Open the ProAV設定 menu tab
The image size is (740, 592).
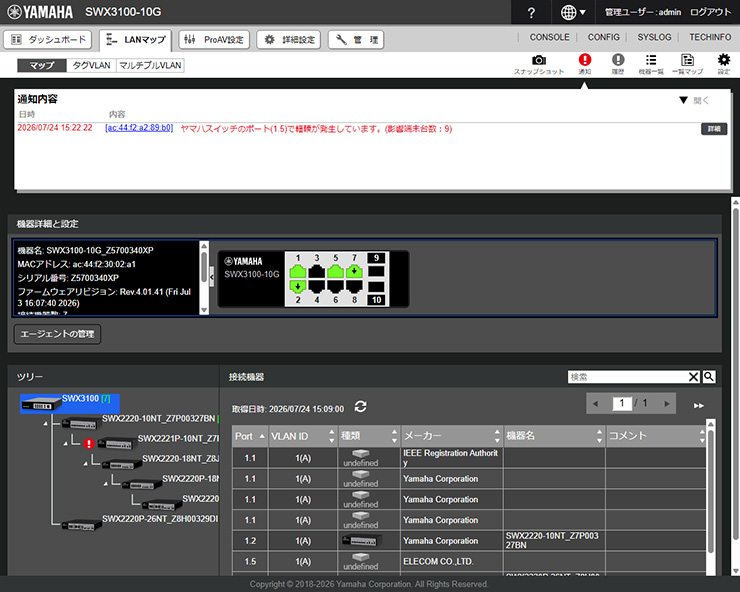click(214, 40)
